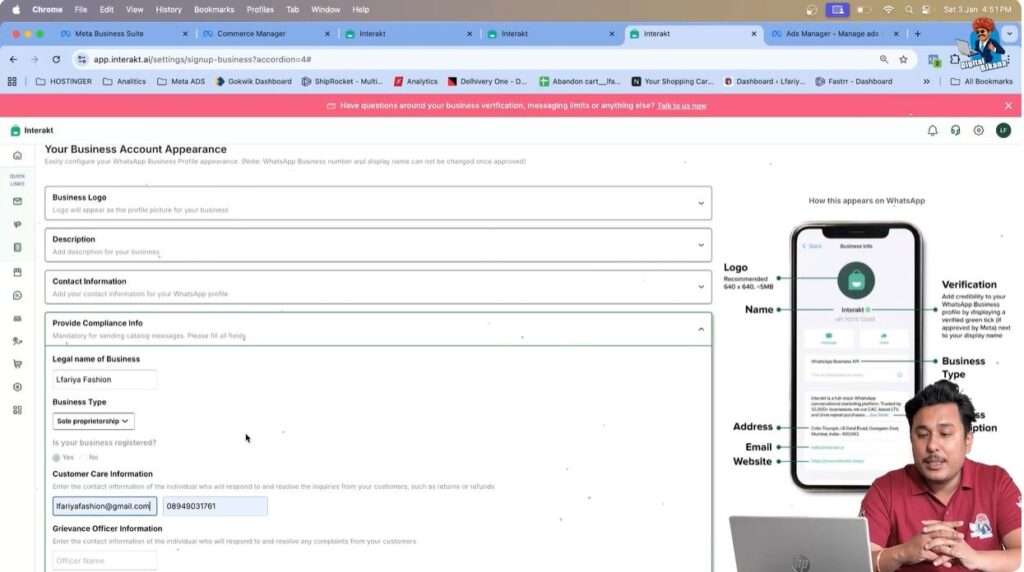Viewport: 1024px width, 572px height.
Task: Open the headset support icon
Action: (955, 131)
